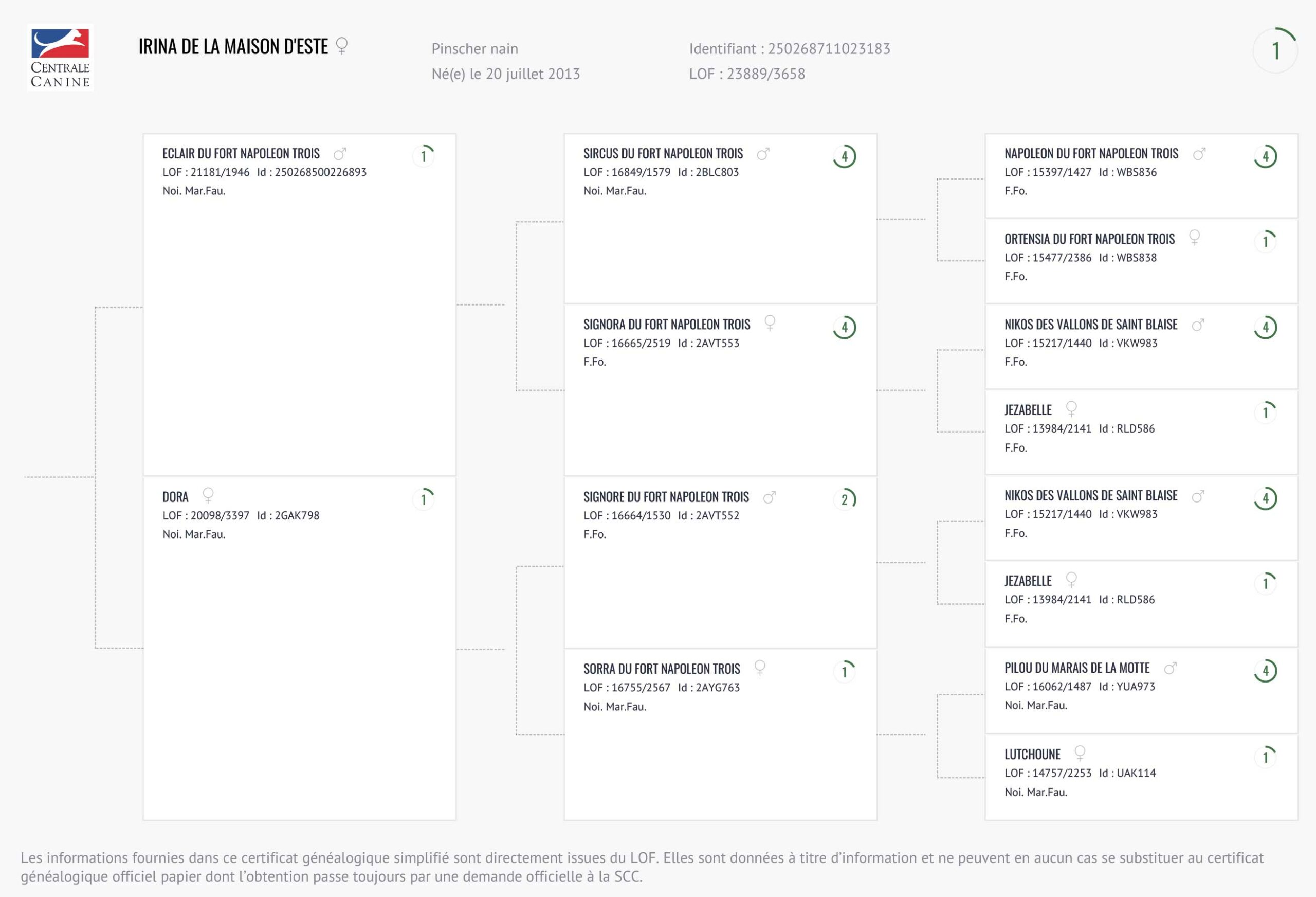
Task: Click the female symbol beside ORTENSIA DU FORT NAPOLEON TROIS
Action: 1194,238
